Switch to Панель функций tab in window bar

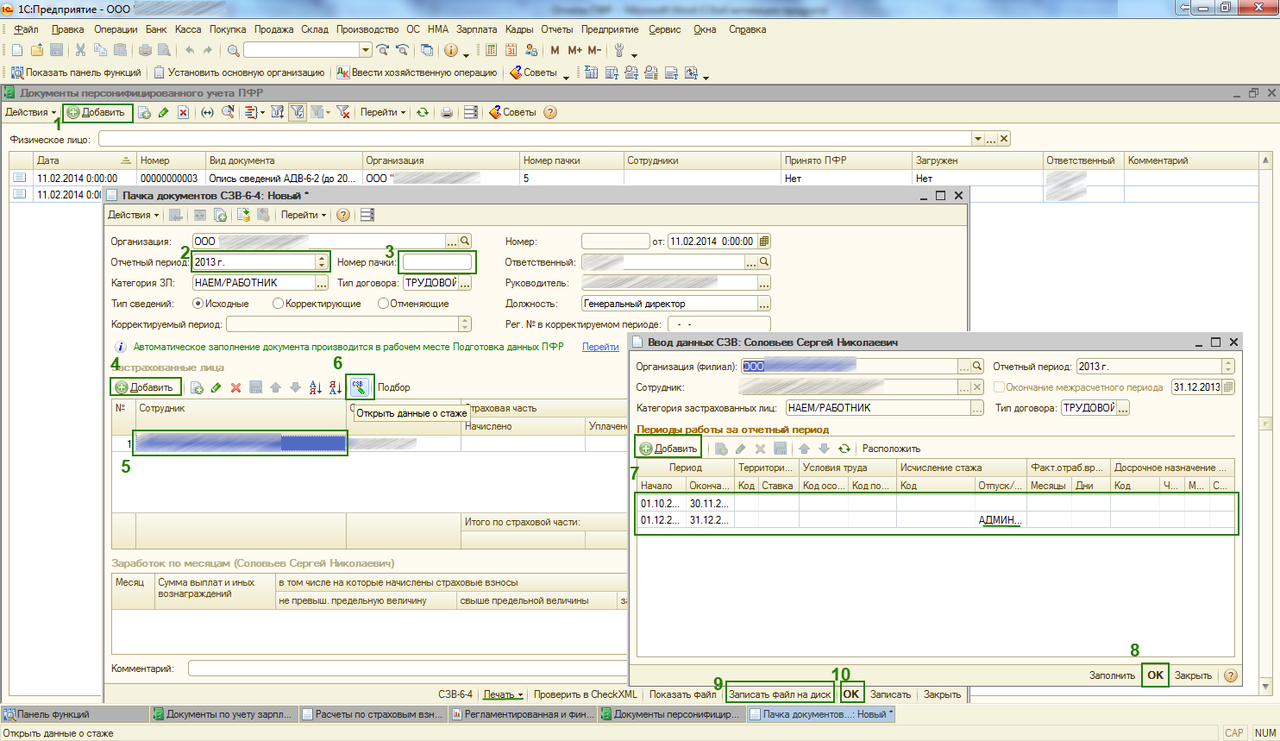[75, 715]
